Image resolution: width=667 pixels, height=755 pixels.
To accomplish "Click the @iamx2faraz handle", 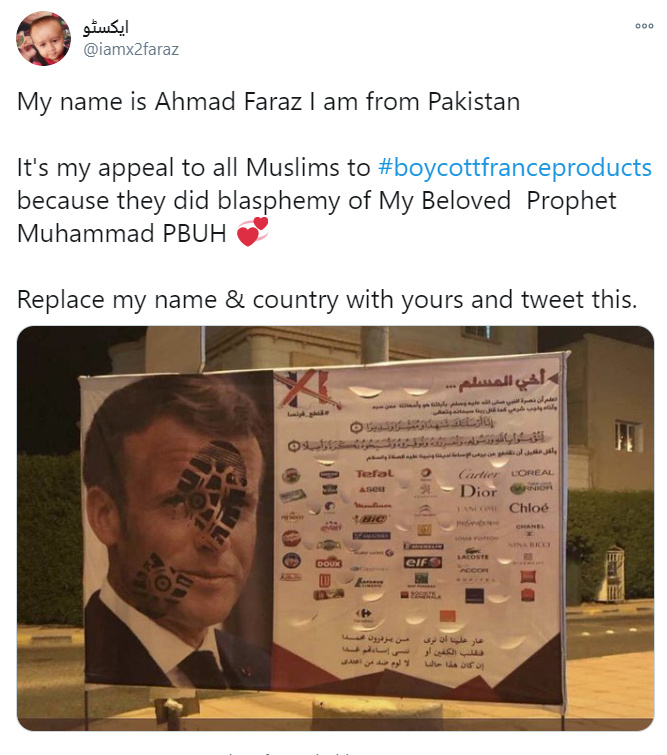I will (131, 49).
